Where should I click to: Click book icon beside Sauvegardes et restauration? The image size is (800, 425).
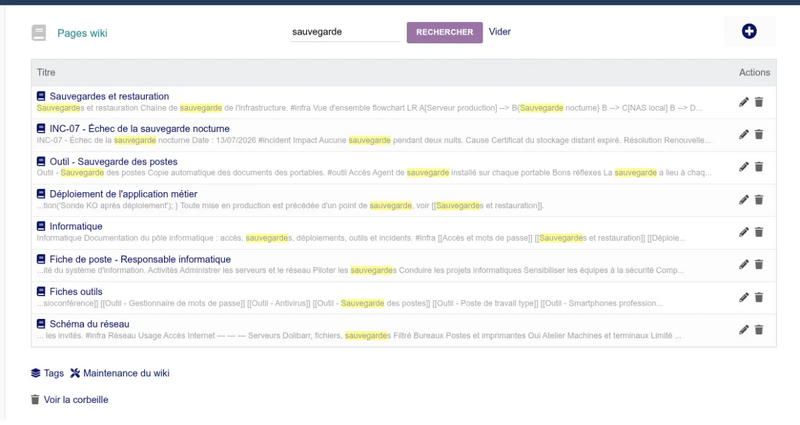coord(41,96)
